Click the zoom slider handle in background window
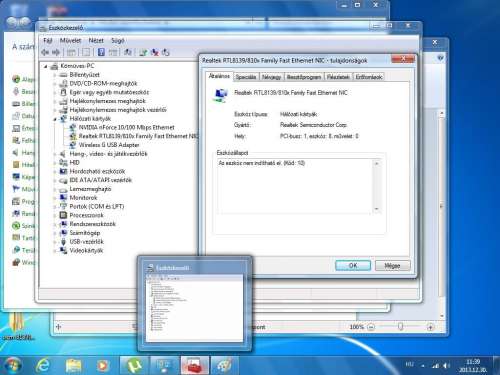Image resolution: width=500 pixels, height=375 pixels. (400, 327)
